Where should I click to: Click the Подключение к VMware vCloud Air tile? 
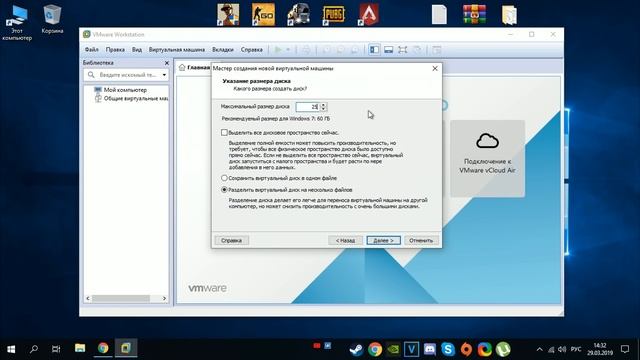tap(487, 158)
